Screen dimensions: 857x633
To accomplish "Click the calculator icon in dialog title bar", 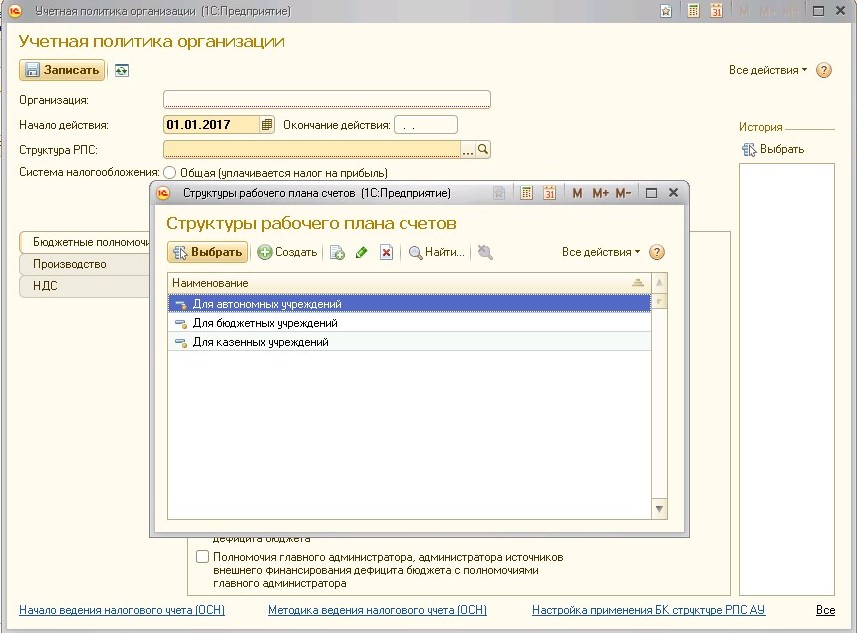I will pos(526,193).
